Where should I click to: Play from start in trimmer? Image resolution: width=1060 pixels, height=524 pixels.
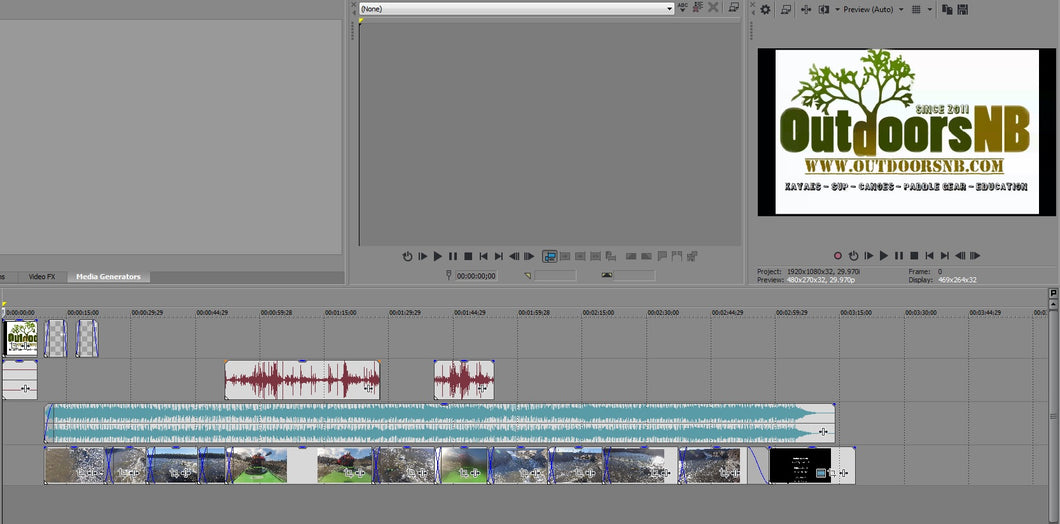pos(423,256)
